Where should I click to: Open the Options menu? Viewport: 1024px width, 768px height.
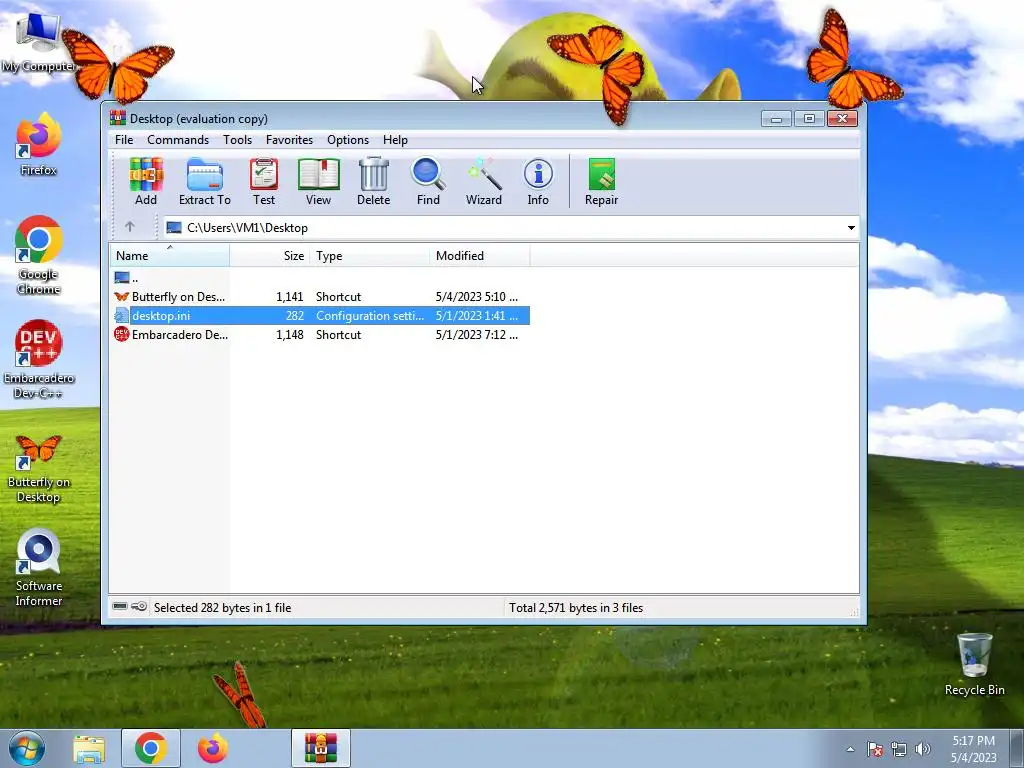pos(348,140)
